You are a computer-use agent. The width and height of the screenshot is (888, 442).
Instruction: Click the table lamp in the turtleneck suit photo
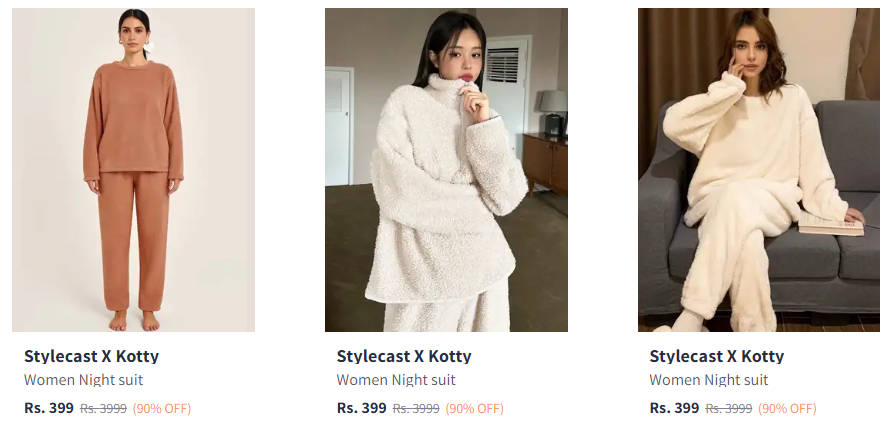[553, 110]
